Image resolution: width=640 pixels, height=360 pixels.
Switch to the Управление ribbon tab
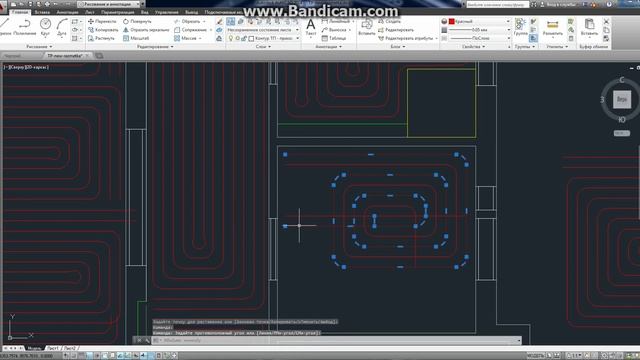[x=167, y=12]
